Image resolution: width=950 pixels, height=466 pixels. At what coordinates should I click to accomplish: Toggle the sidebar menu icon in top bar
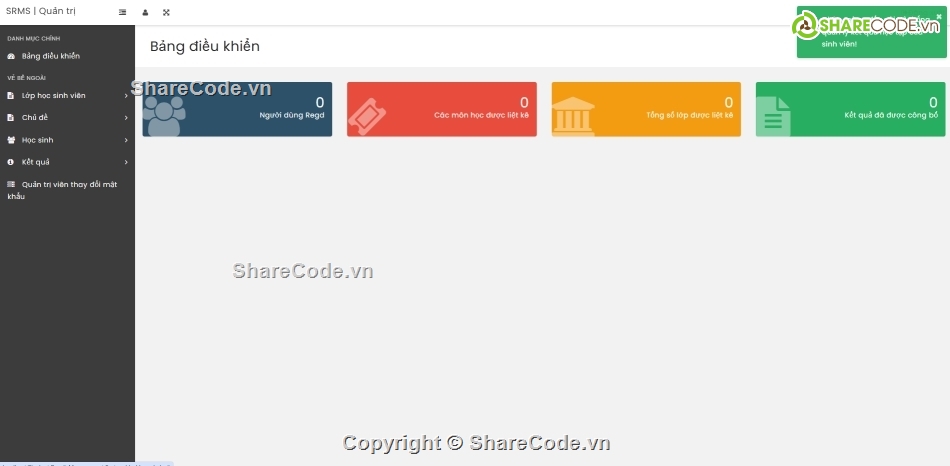123,12
